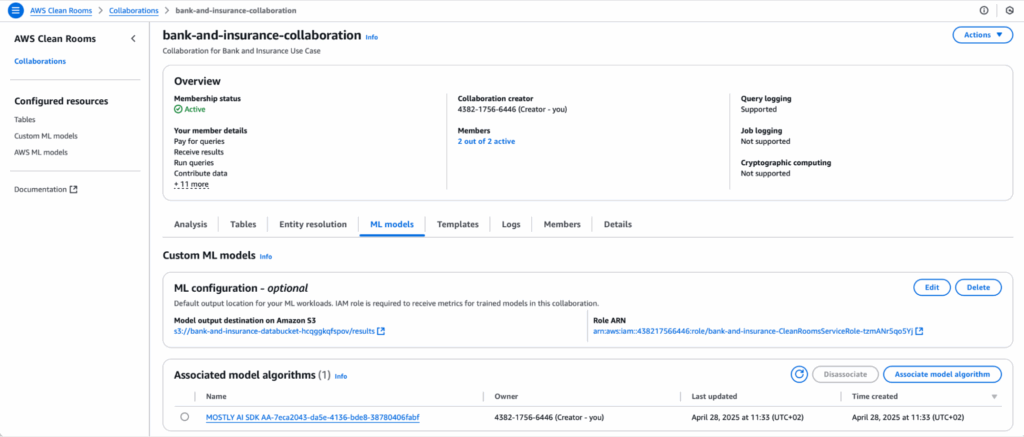Open MOSTLY AI SDK algorithm link
This screenshot has height=437, width=1024.
pos(312,417)
